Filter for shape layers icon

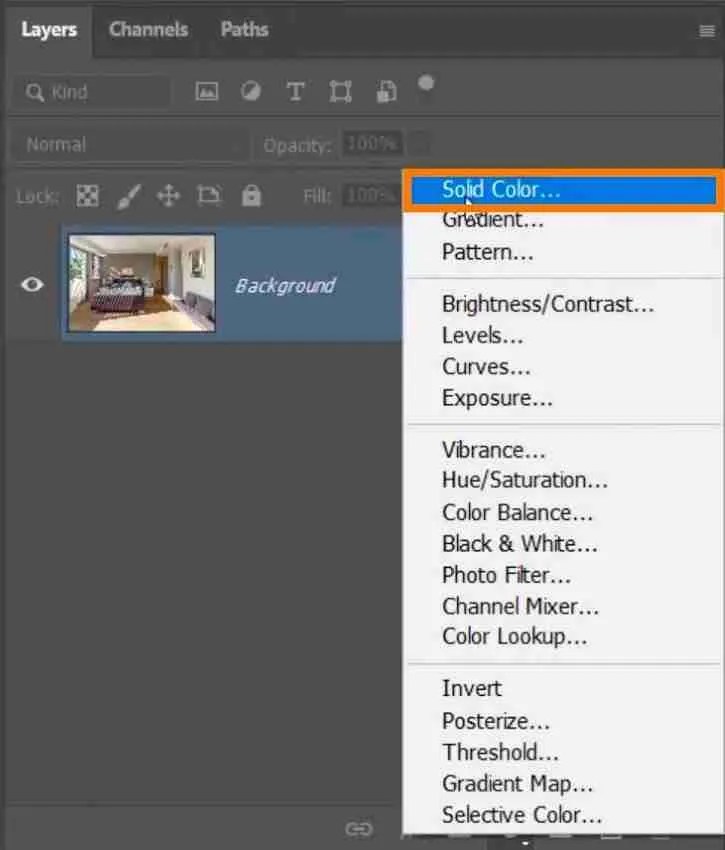(341, 92)
